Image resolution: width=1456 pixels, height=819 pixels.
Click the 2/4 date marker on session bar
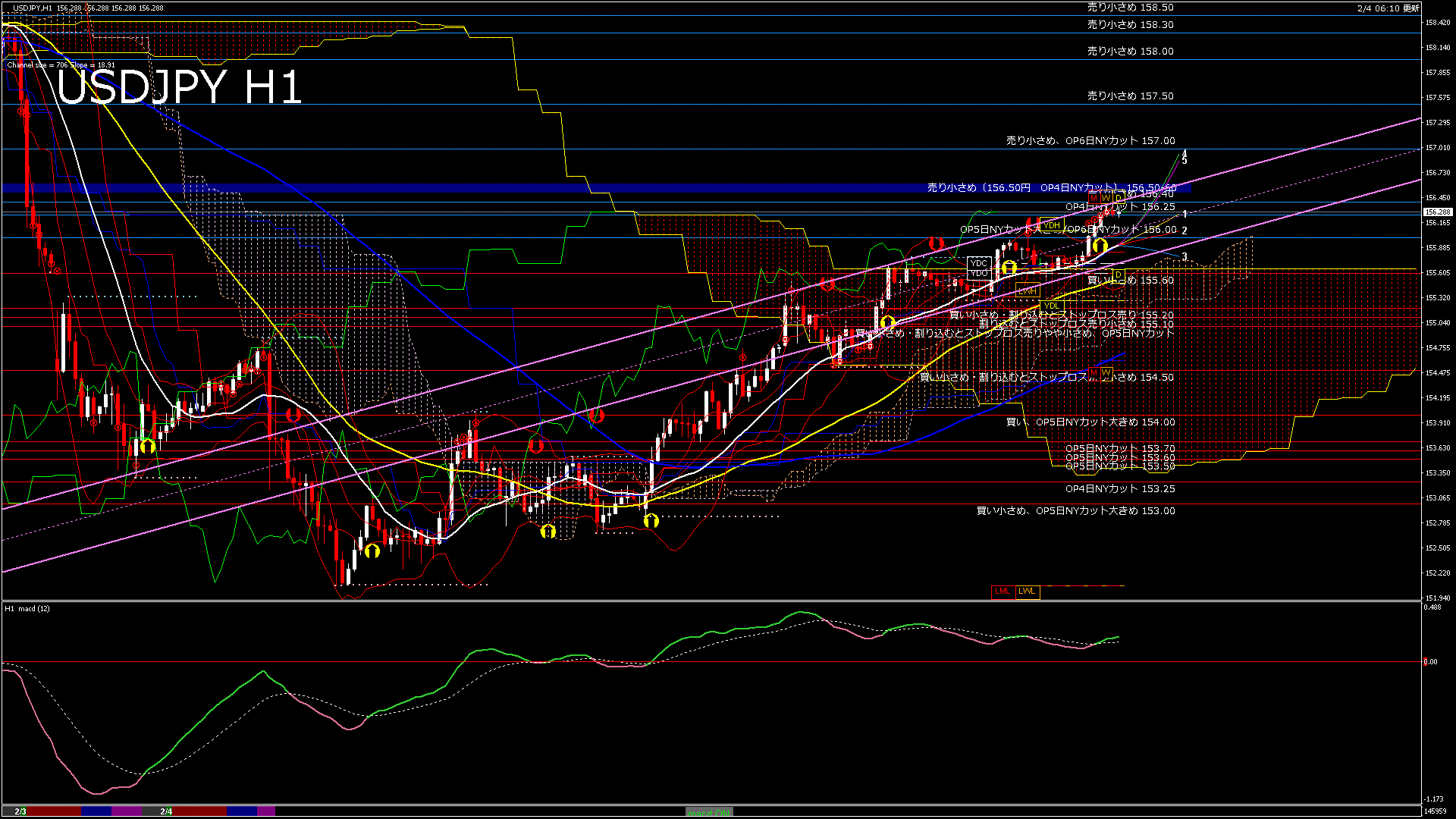click(x=166, y=811)
